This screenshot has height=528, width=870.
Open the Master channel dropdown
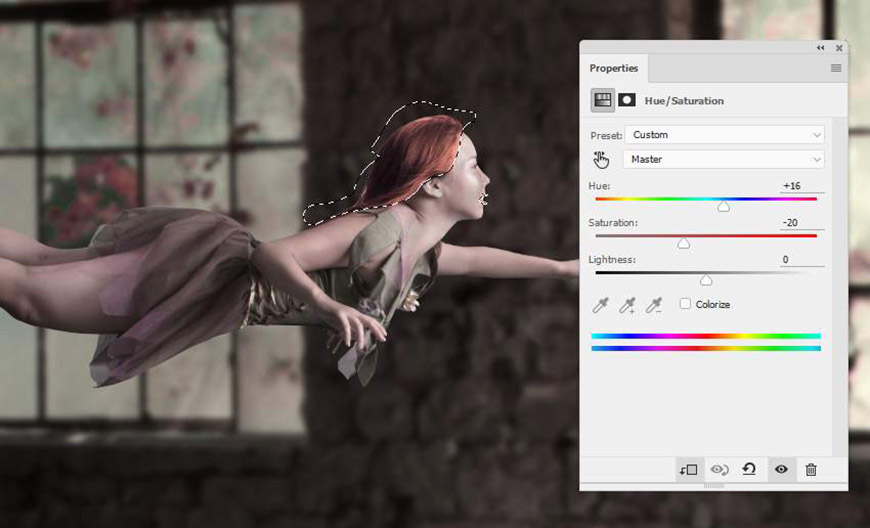(724, 159)
